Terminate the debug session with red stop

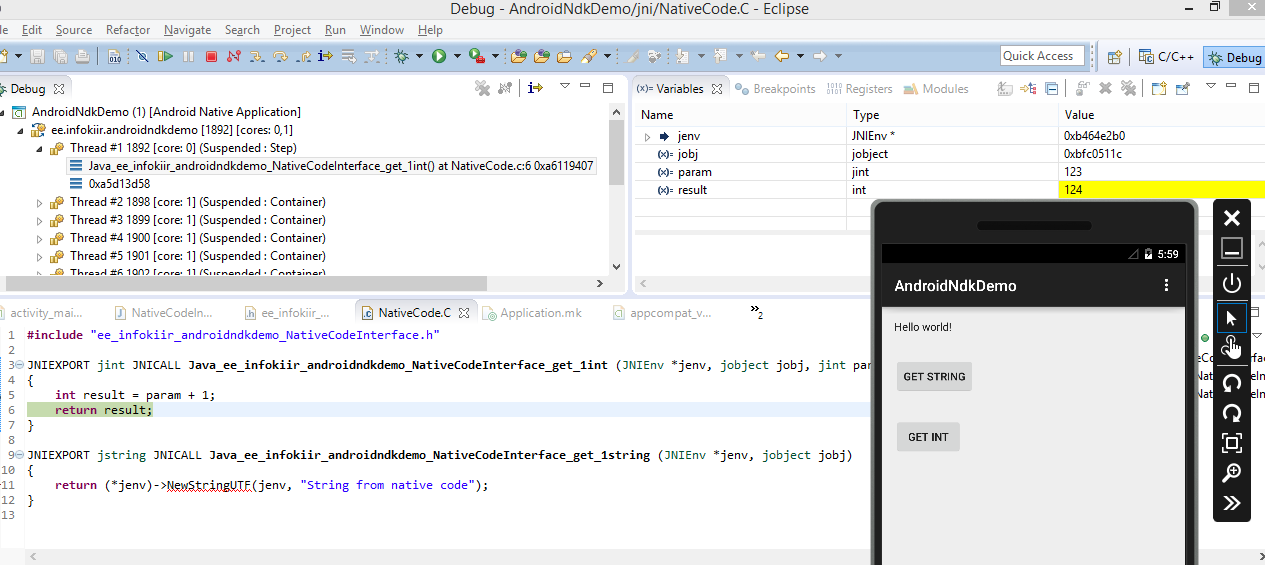[x=211, y=57]
